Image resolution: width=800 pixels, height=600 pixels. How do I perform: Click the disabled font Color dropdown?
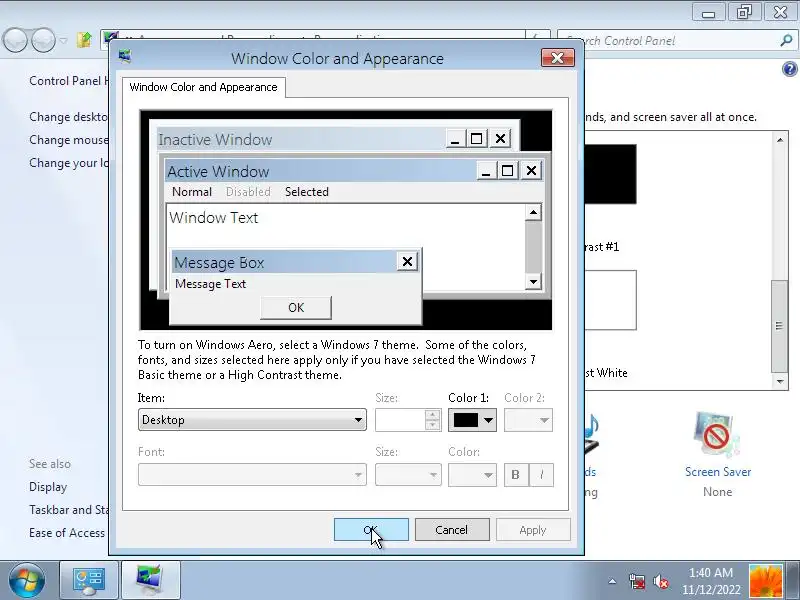pyautogui.click(x=472, y=475)
